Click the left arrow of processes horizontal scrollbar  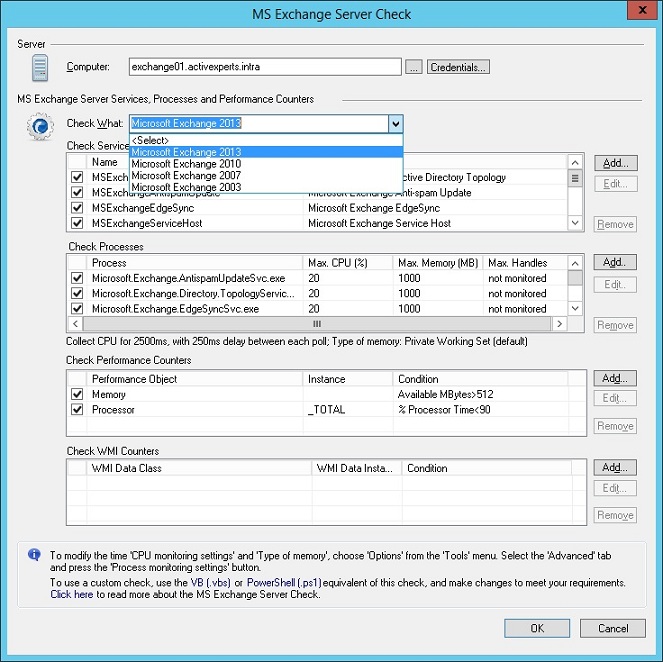click(75, 324)
